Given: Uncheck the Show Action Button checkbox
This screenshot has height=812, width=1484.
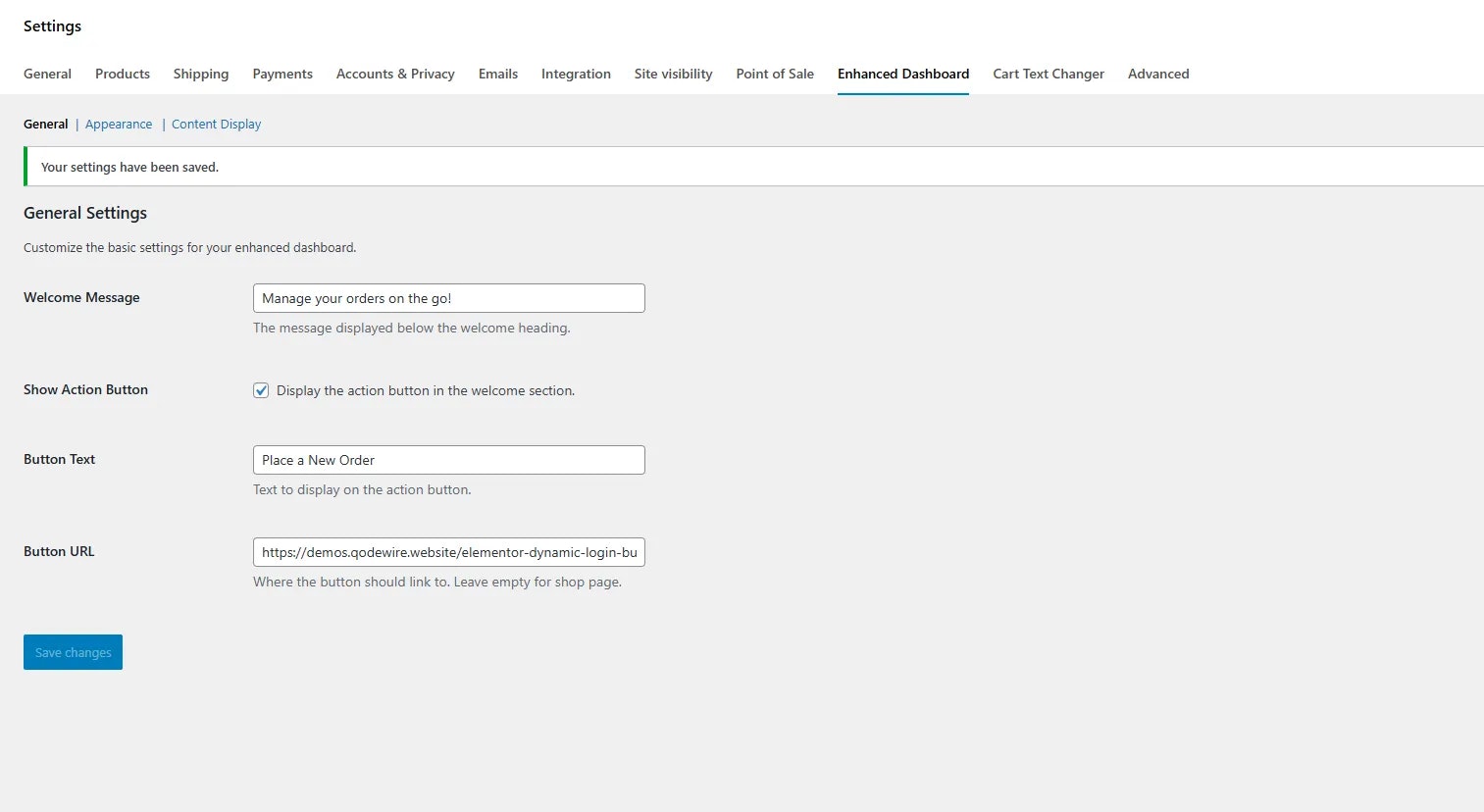Looking at the screenshot, I should [x=261, y=389].
